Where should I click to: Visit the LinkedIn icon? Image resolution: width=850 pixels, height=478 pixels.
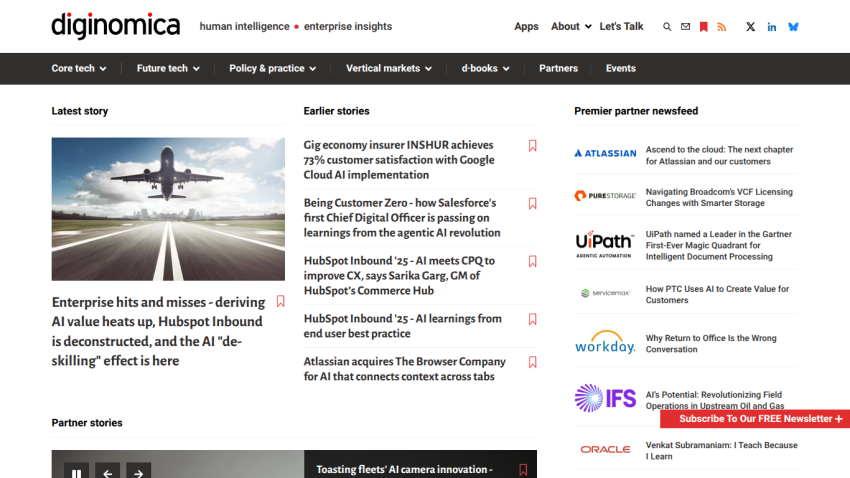tap(771, 27)
